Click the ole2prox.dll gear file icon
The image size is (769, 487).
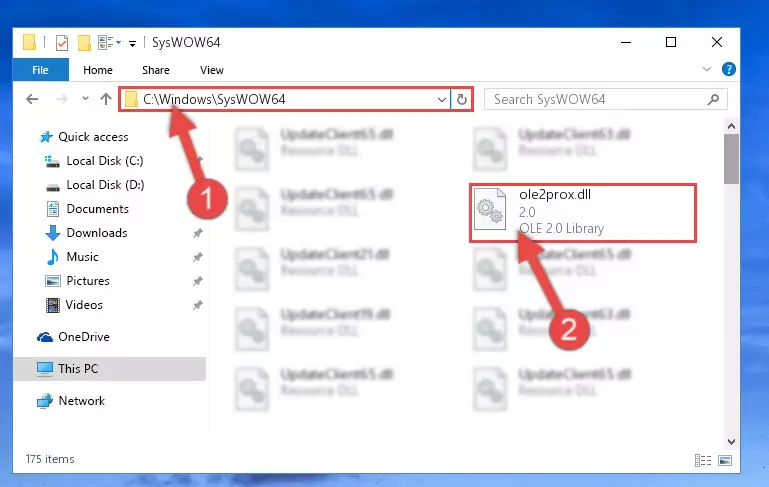click(x=490, y=208)
